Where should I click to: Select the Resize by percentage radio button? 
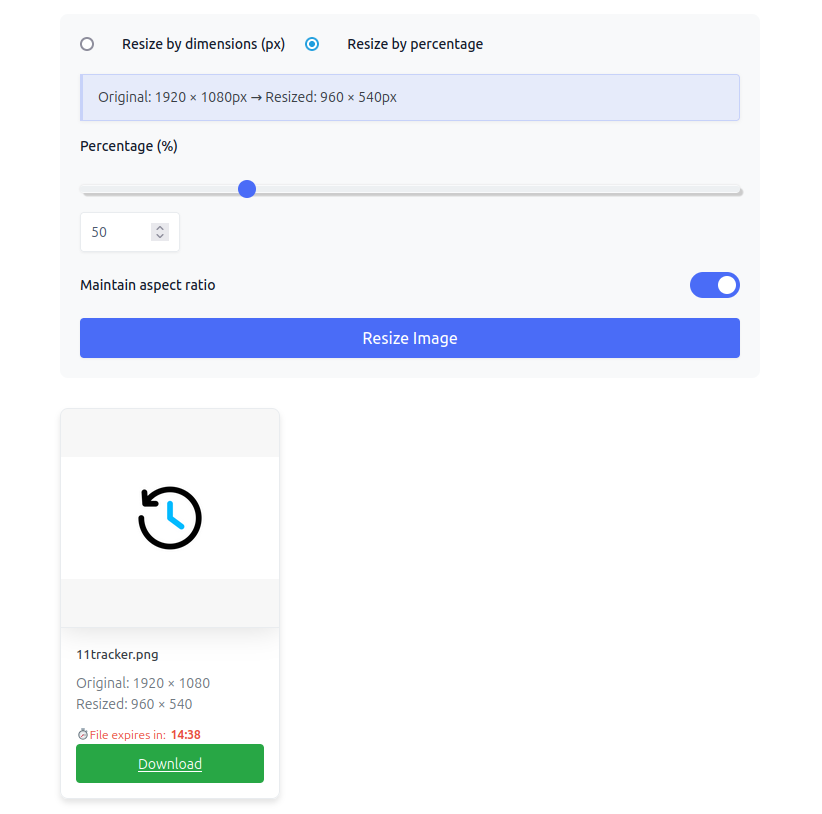(312, 44)
